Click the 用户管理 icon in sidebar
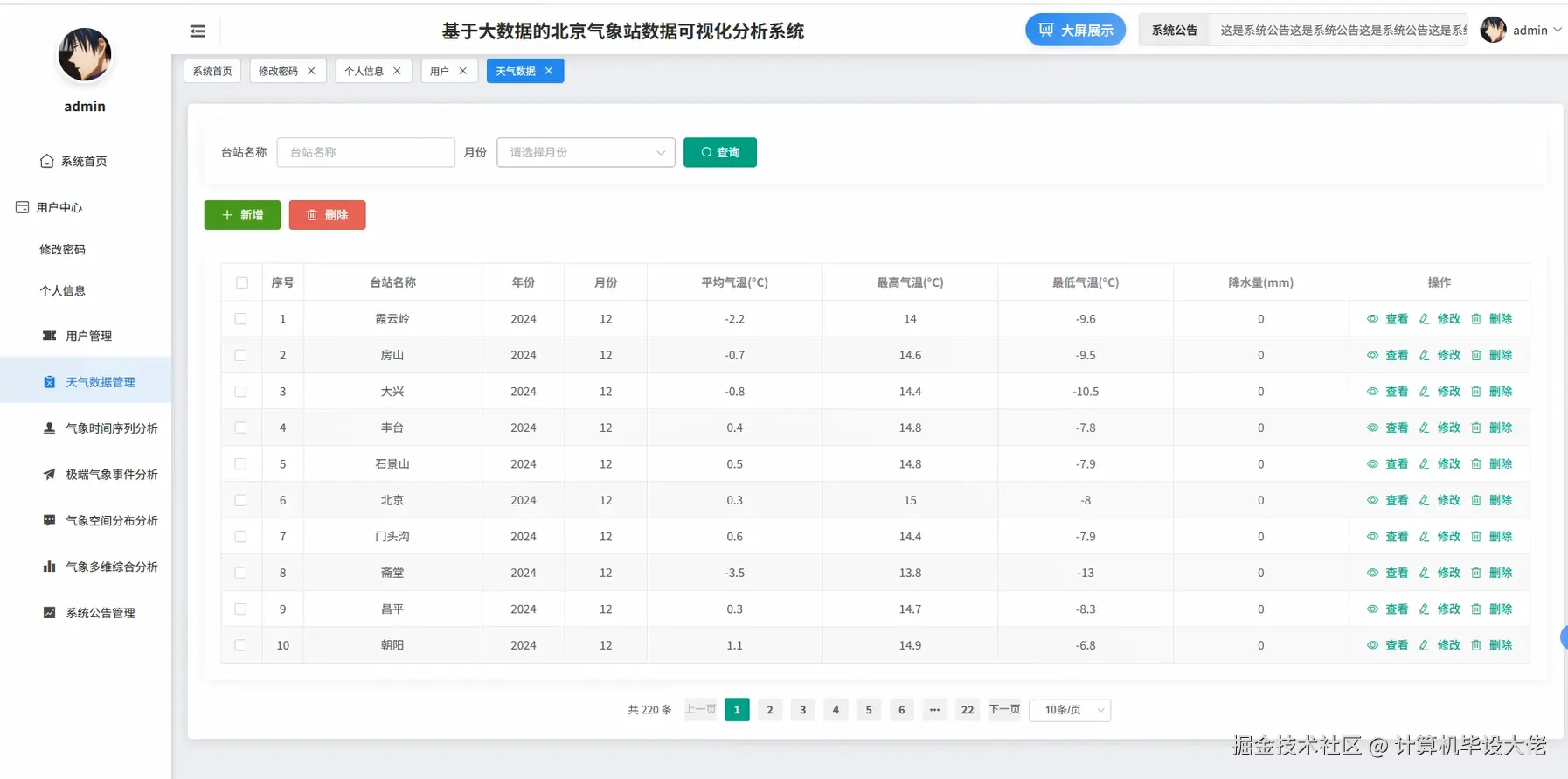1568x779 pixels. click(49, 336)
